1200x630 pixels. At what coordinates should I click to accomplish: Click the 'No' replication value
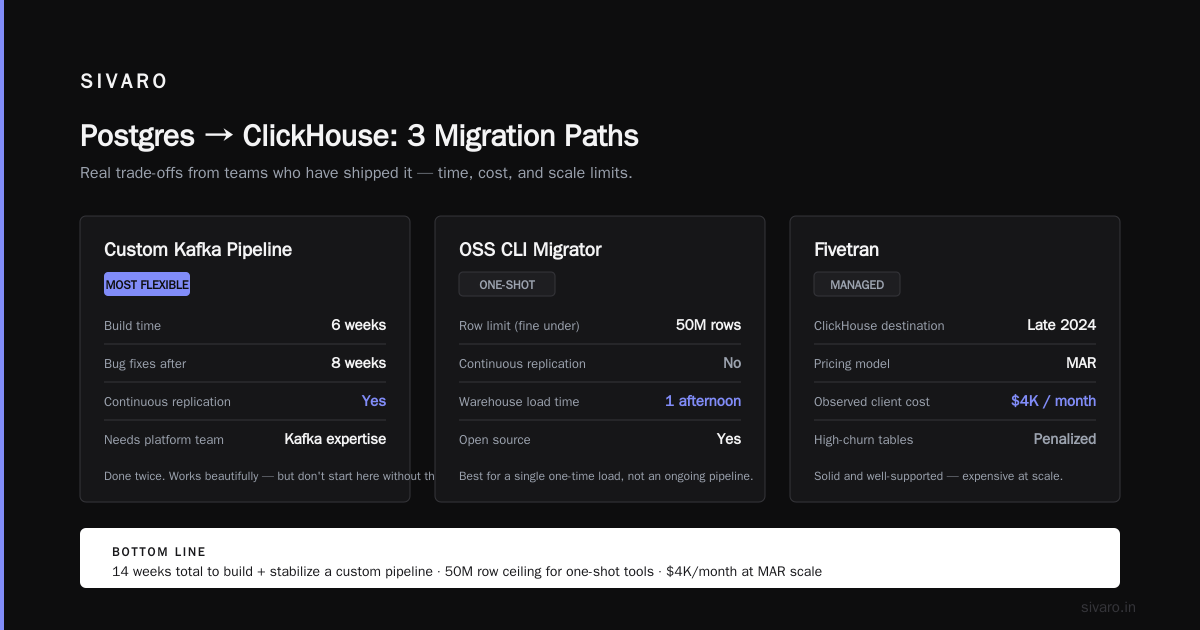[732, 363]
